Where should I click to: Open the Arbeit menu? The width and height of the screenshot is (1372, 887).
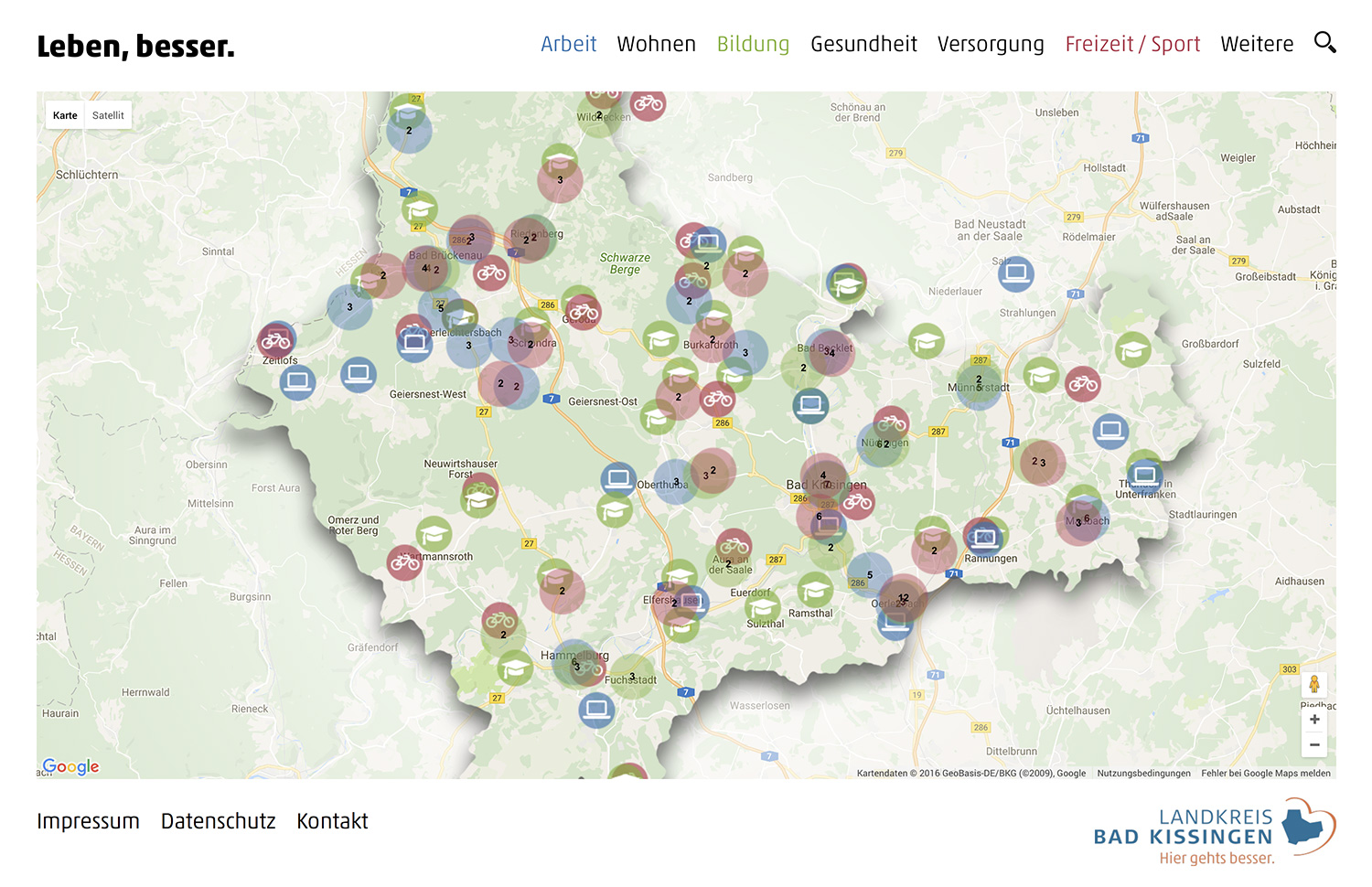pyautogui.click(x=568, y=44)
